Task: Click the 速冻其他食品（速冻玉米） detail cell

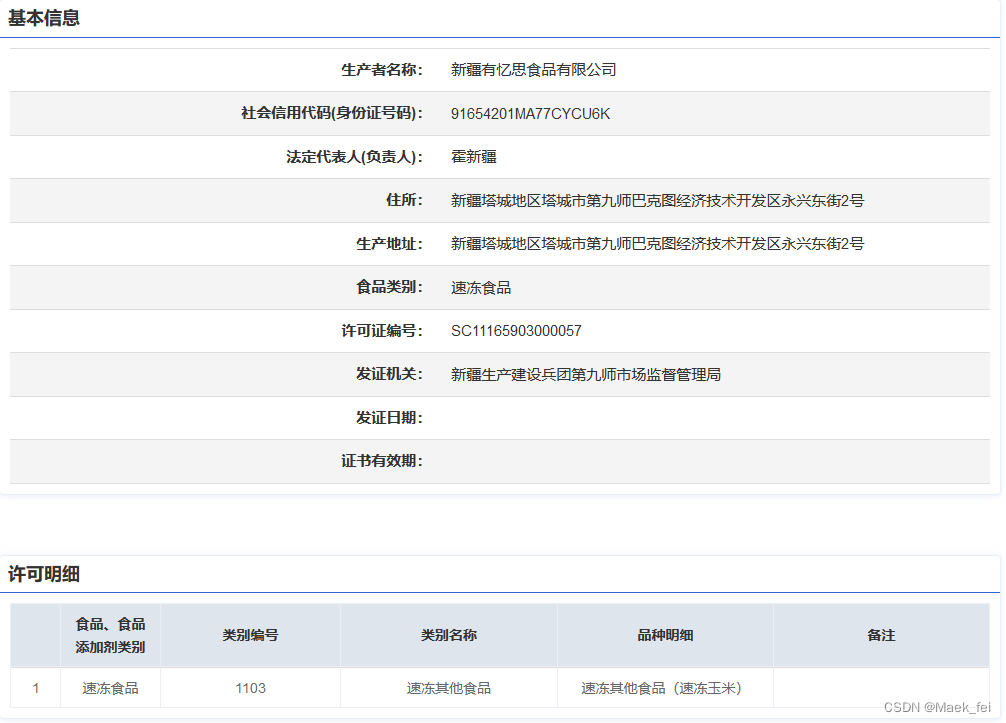Action: (665, 688)
